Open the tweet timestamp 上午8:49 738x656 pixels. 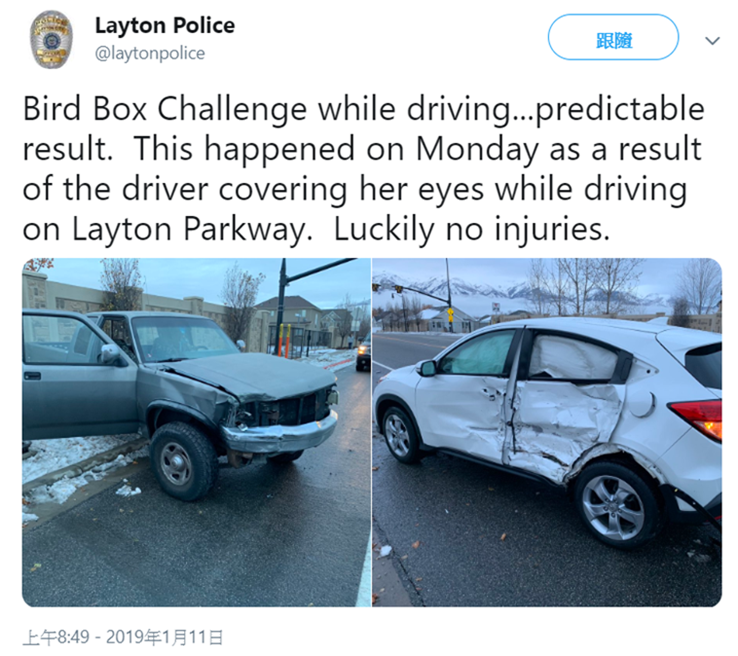click(x=56, y=637)
